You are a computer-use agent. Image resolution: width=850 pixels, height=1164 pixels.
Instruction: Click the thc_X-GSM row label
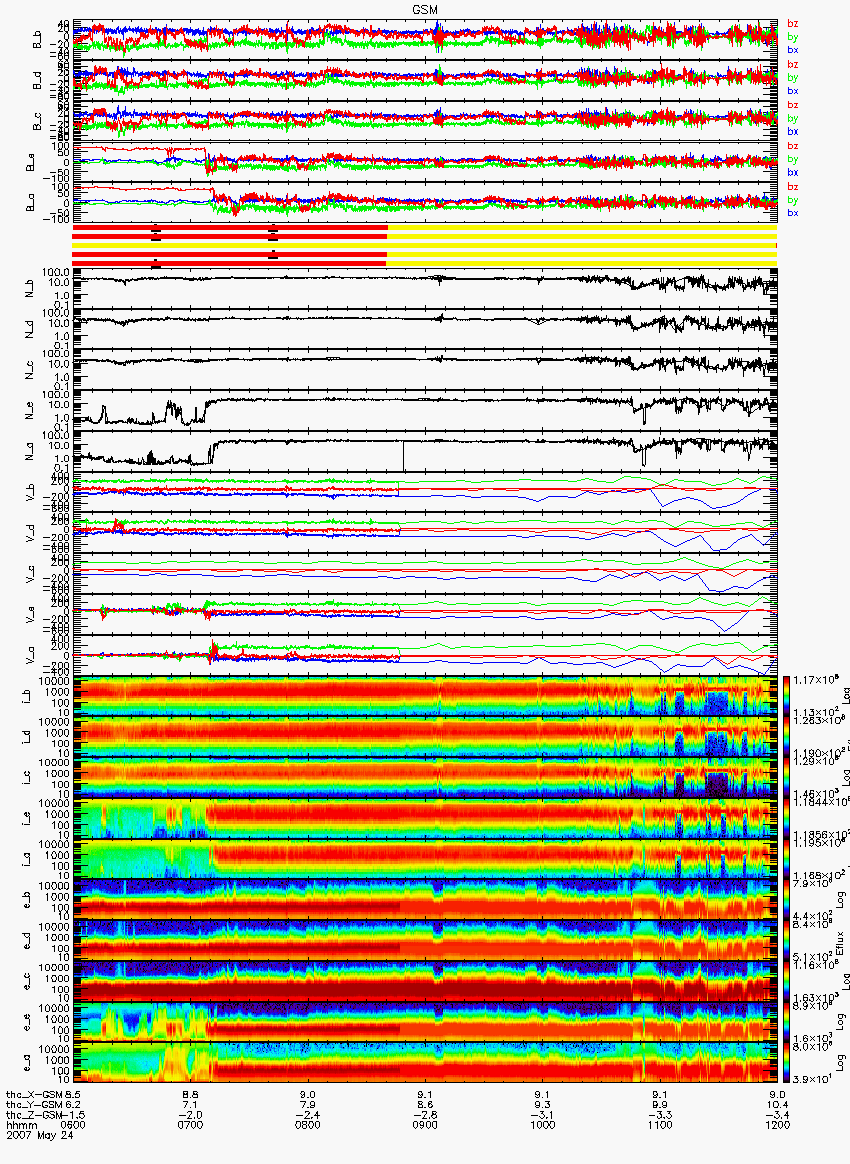click(35, 1095)
